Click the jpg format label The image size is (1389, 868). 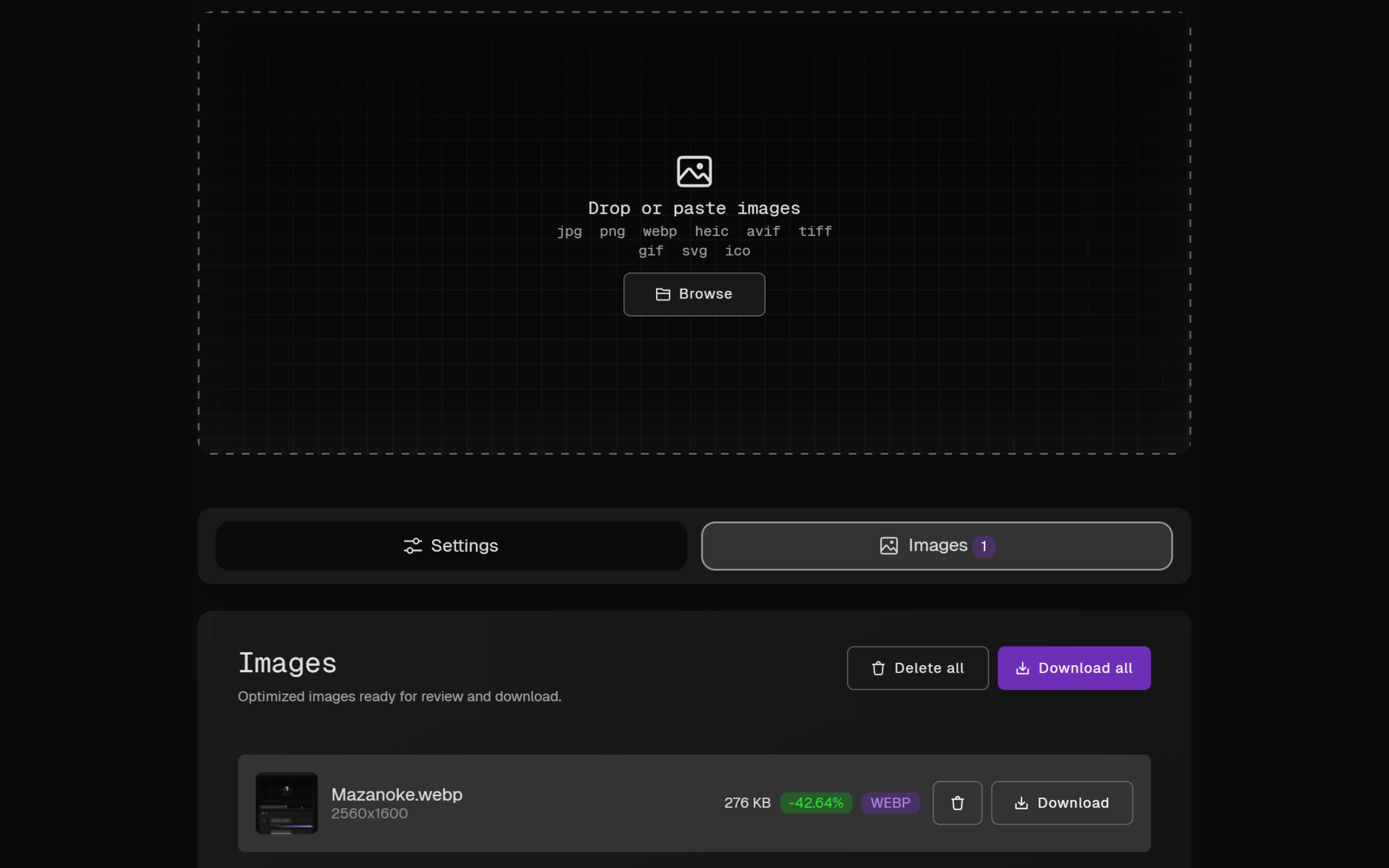[569, 231]
